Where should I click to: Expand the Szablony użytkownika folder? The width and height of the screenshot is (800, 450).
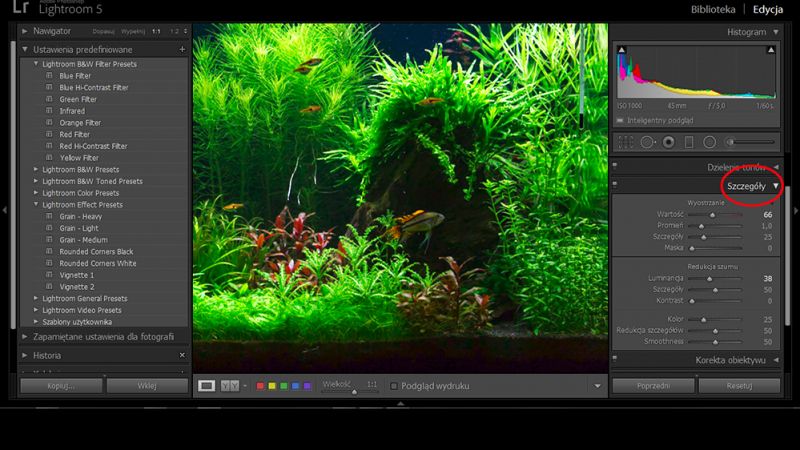click(x=36, y=321)
